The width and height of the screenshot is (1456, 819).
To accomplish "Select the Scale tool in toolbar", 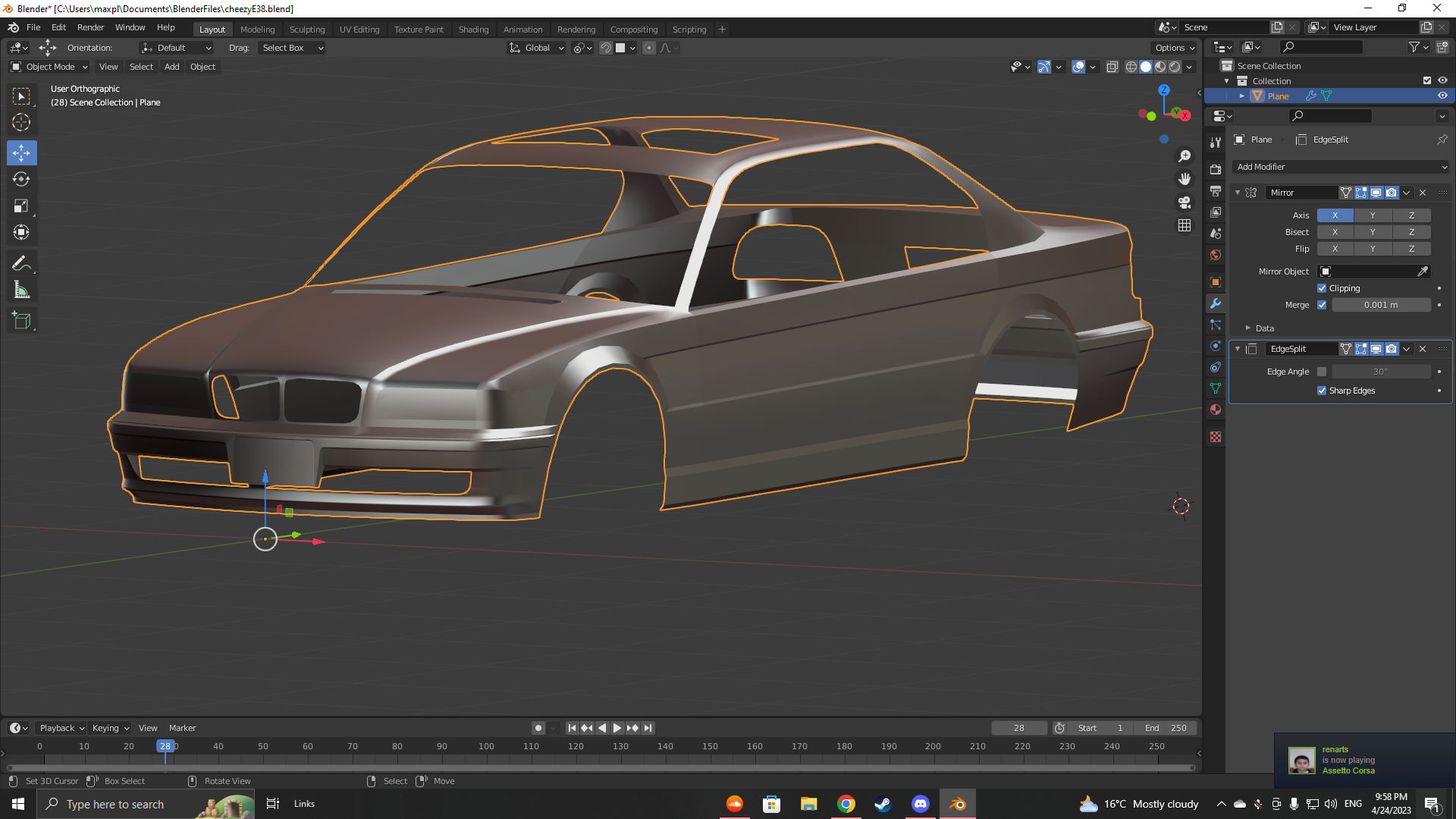I will click(21, 206).
